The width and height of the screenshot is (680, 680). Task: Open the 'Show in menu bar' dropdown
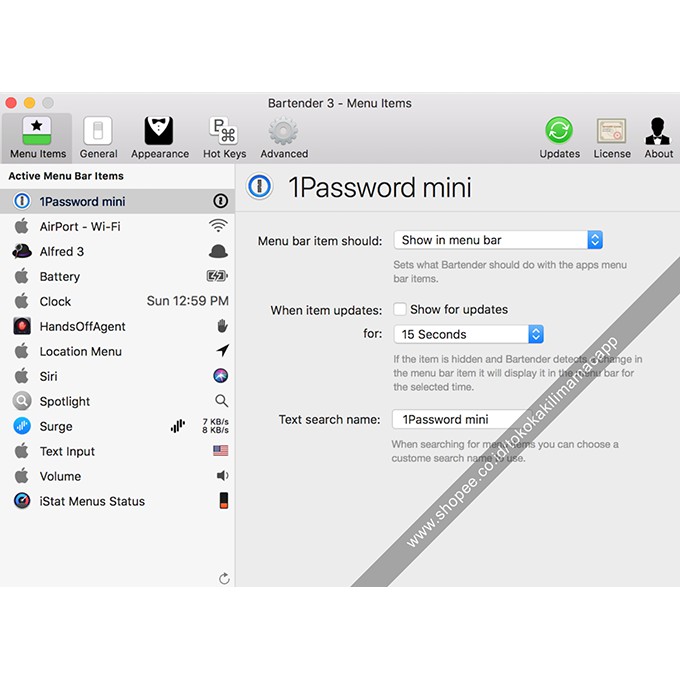[498, 240]
